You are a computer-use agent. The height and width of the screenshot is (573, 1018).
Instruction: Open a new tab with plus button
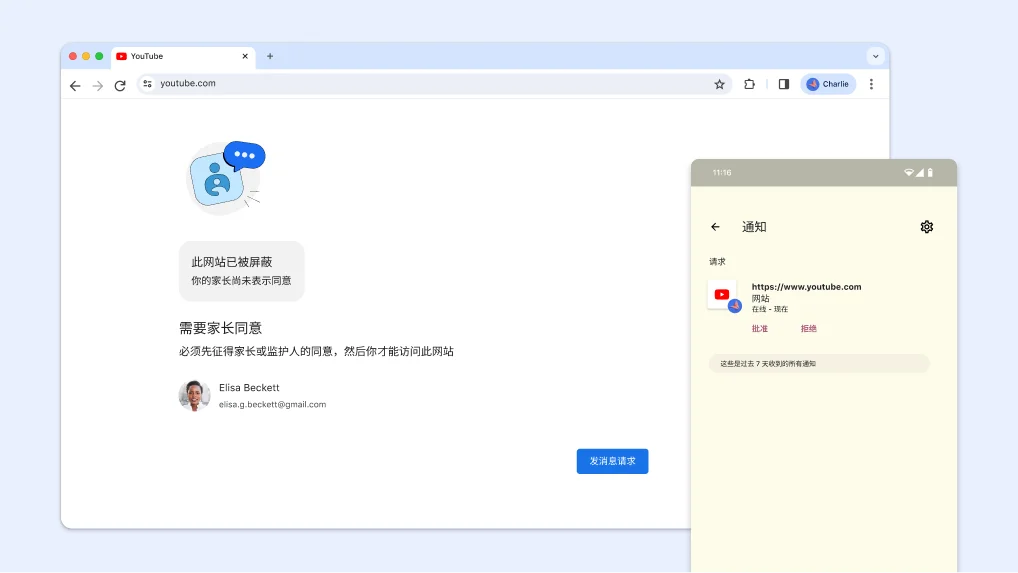tap(270, 56)
